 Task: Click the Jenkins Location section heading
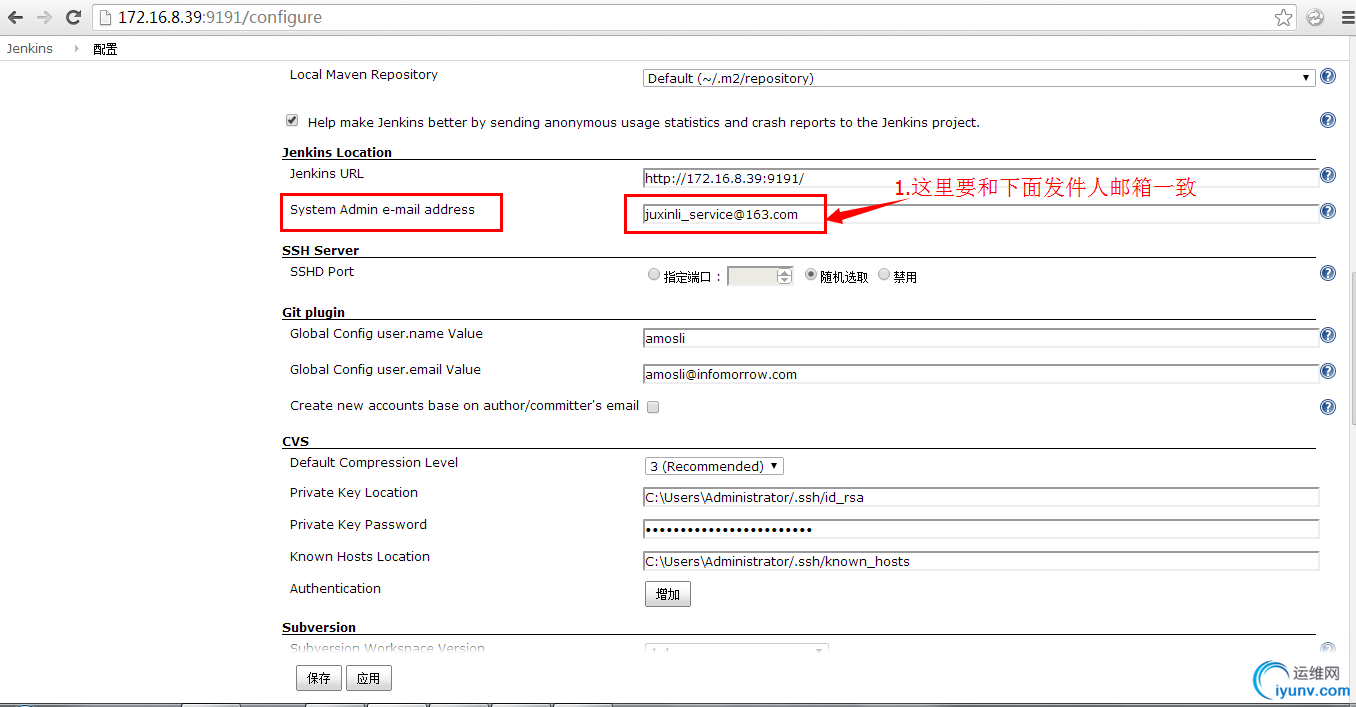(x=337, y=152)
